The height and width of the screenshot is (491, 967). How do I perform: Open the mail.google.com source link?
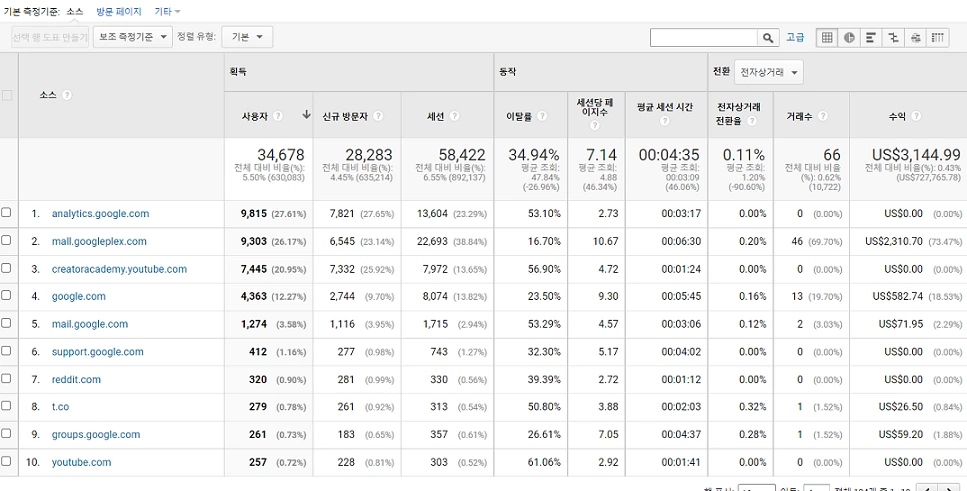tap(90, 324)
